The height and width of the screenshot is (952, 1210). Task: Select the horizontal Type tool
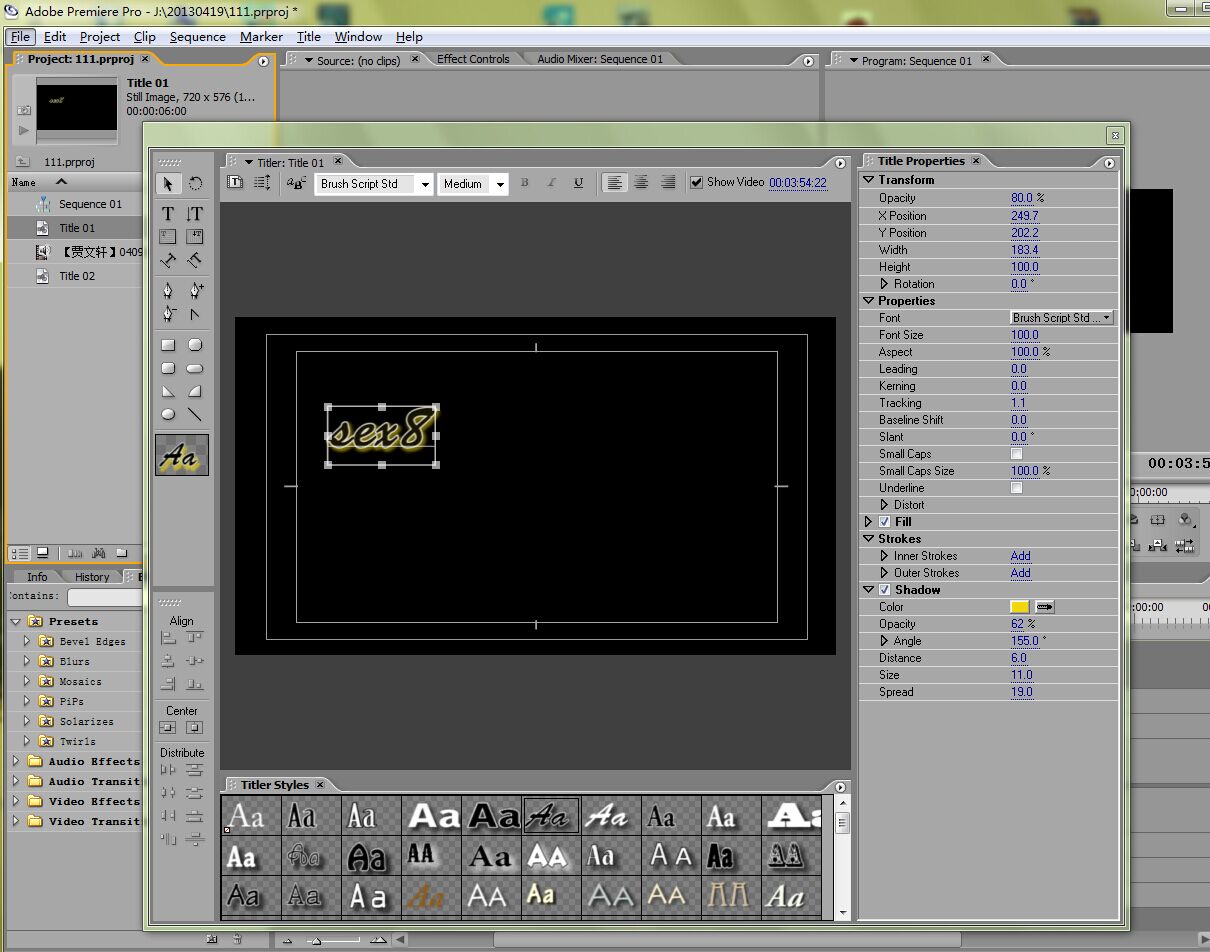click(x=168, y=213)
